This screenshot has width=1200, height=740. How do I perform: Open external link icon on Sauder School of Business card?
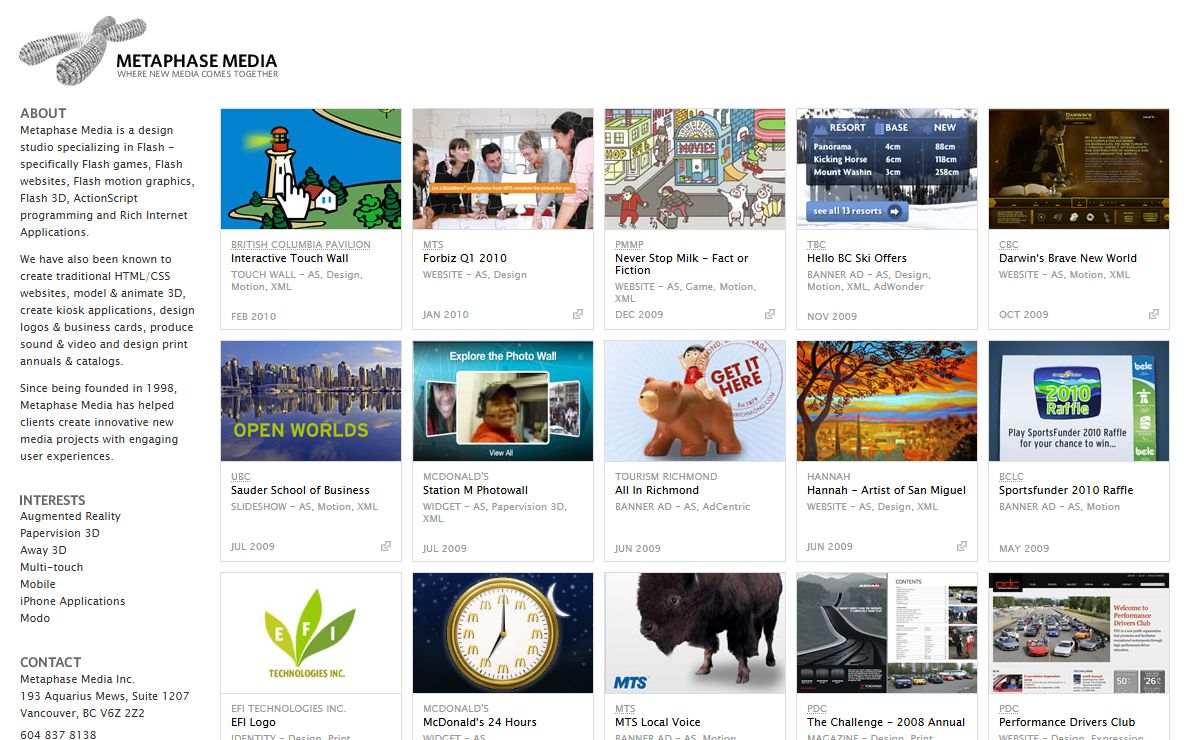[386, 546]
